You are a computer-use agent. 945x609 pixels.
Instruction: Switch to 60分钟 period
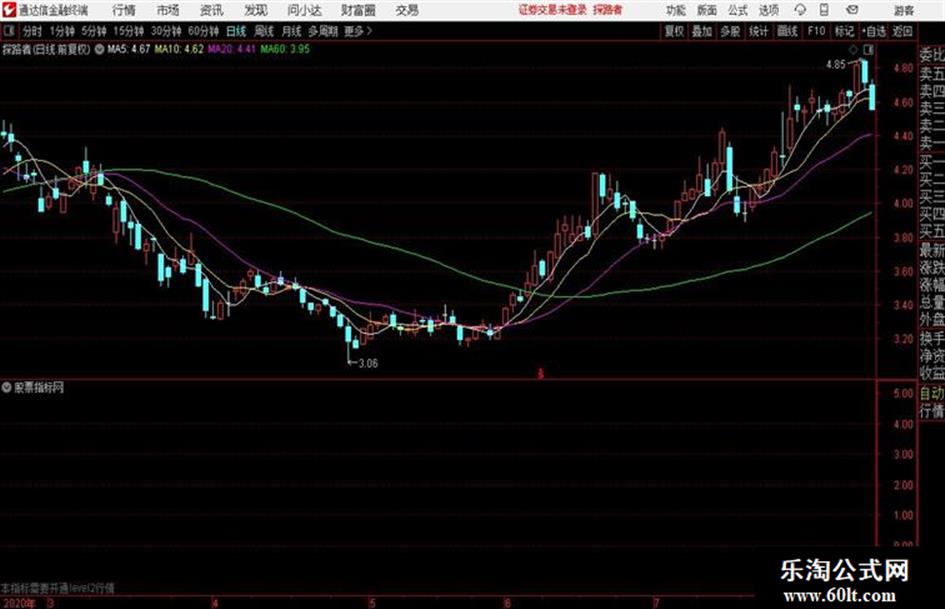coord(204,31)
